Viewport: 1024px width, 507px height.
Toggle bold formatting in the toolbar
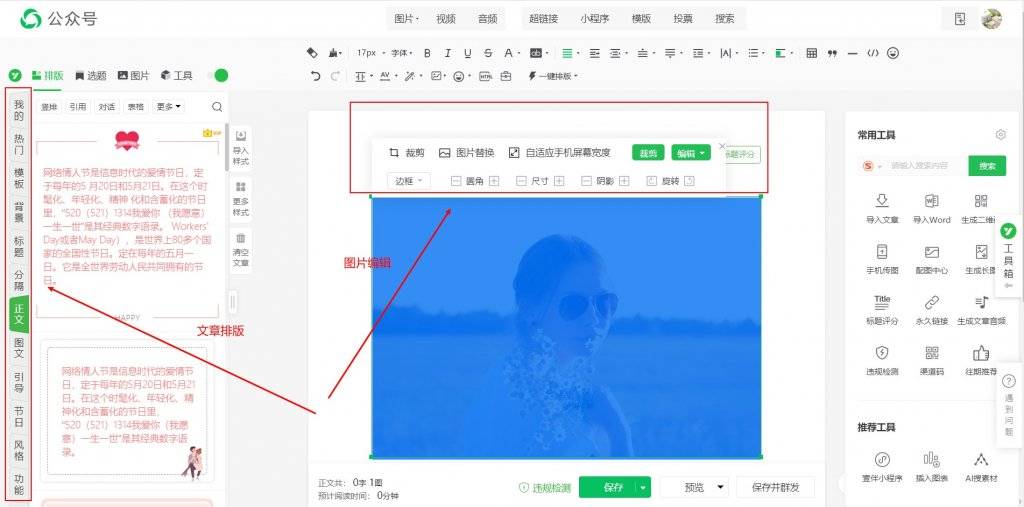tap(428, 54)
